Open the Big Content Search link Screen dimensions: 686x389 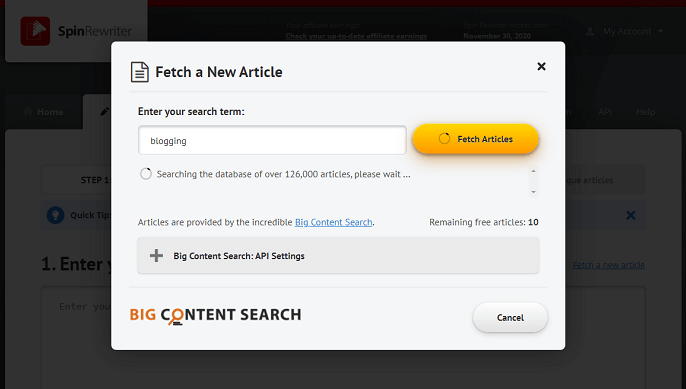click(x=333, y=222)
